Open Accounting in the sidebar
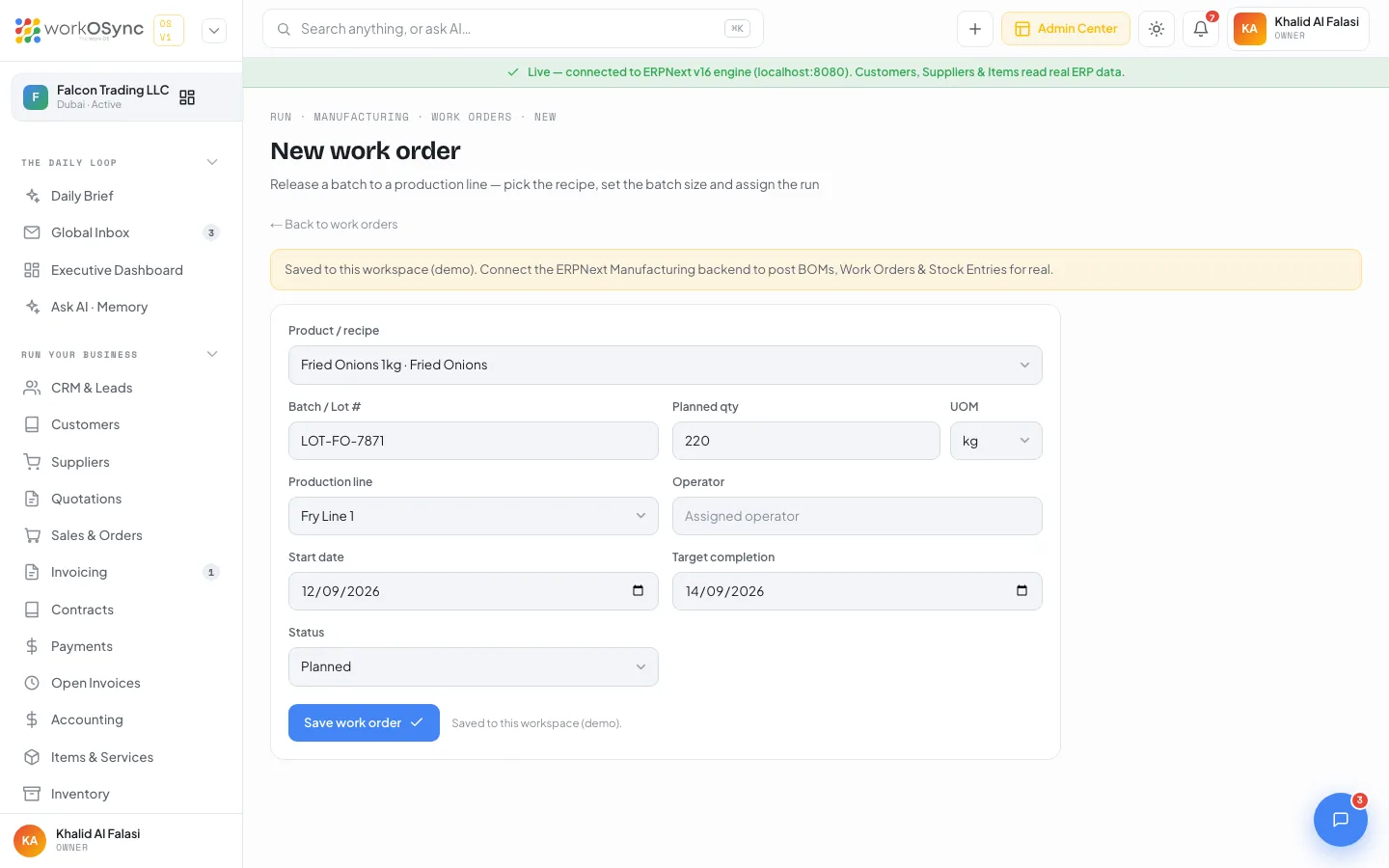Image resolution: width=1389 pixels, height=868 pixels. pos(122,719)
